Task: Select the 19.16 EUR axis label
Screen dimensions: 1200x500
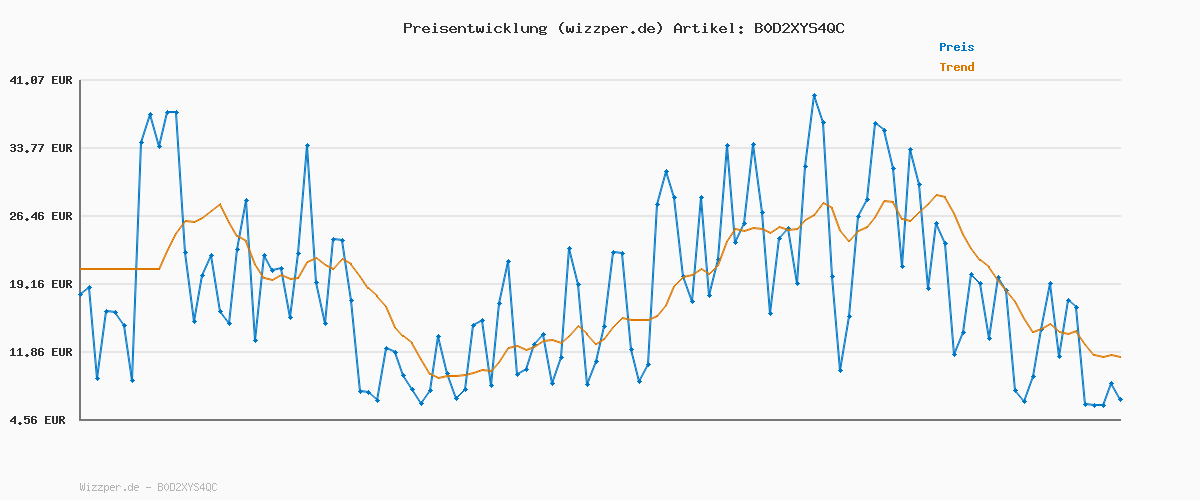Action: (41, 284)
